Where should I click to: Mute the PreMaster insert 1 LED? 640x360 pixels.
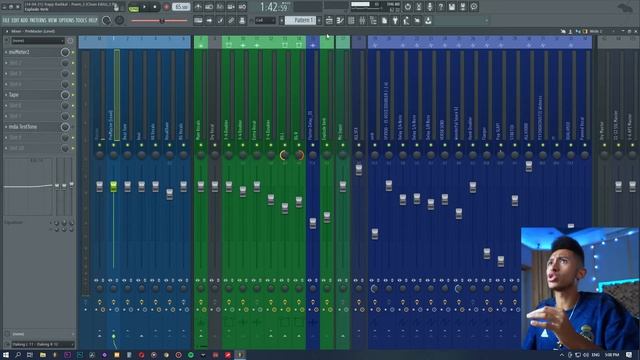pos(113,145)
